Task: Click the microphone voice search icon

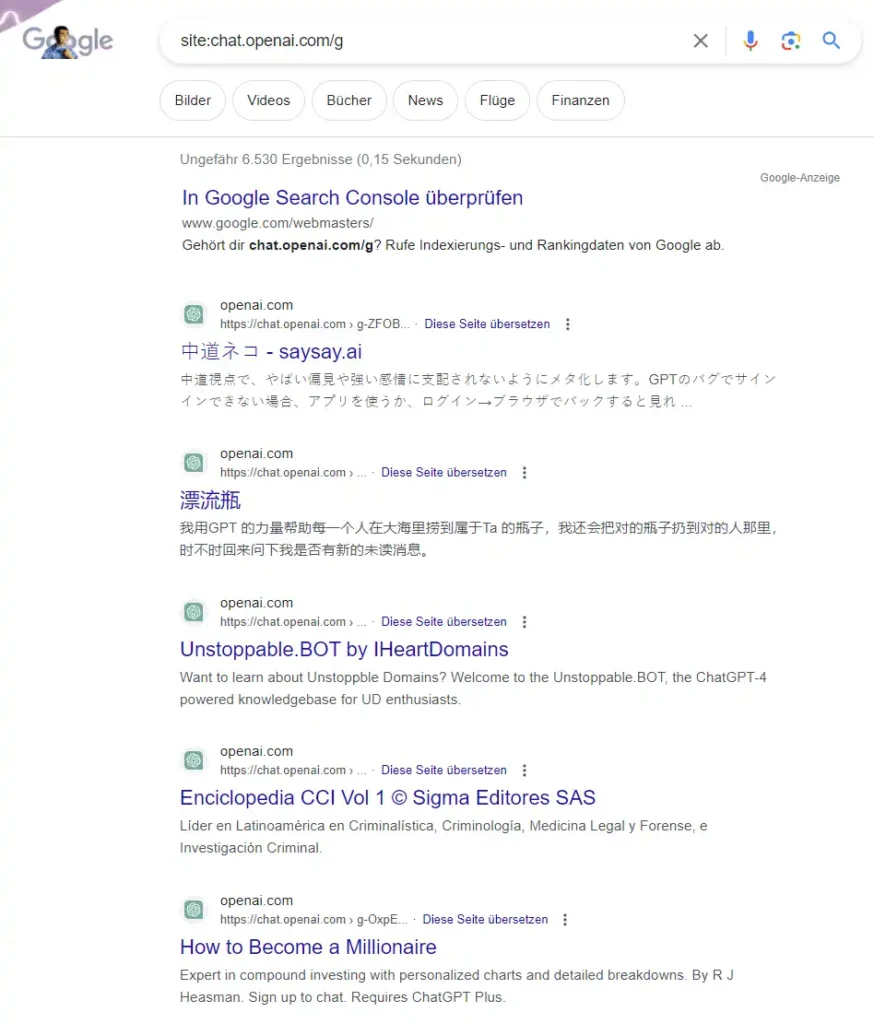Action: [x=750, y=41]
